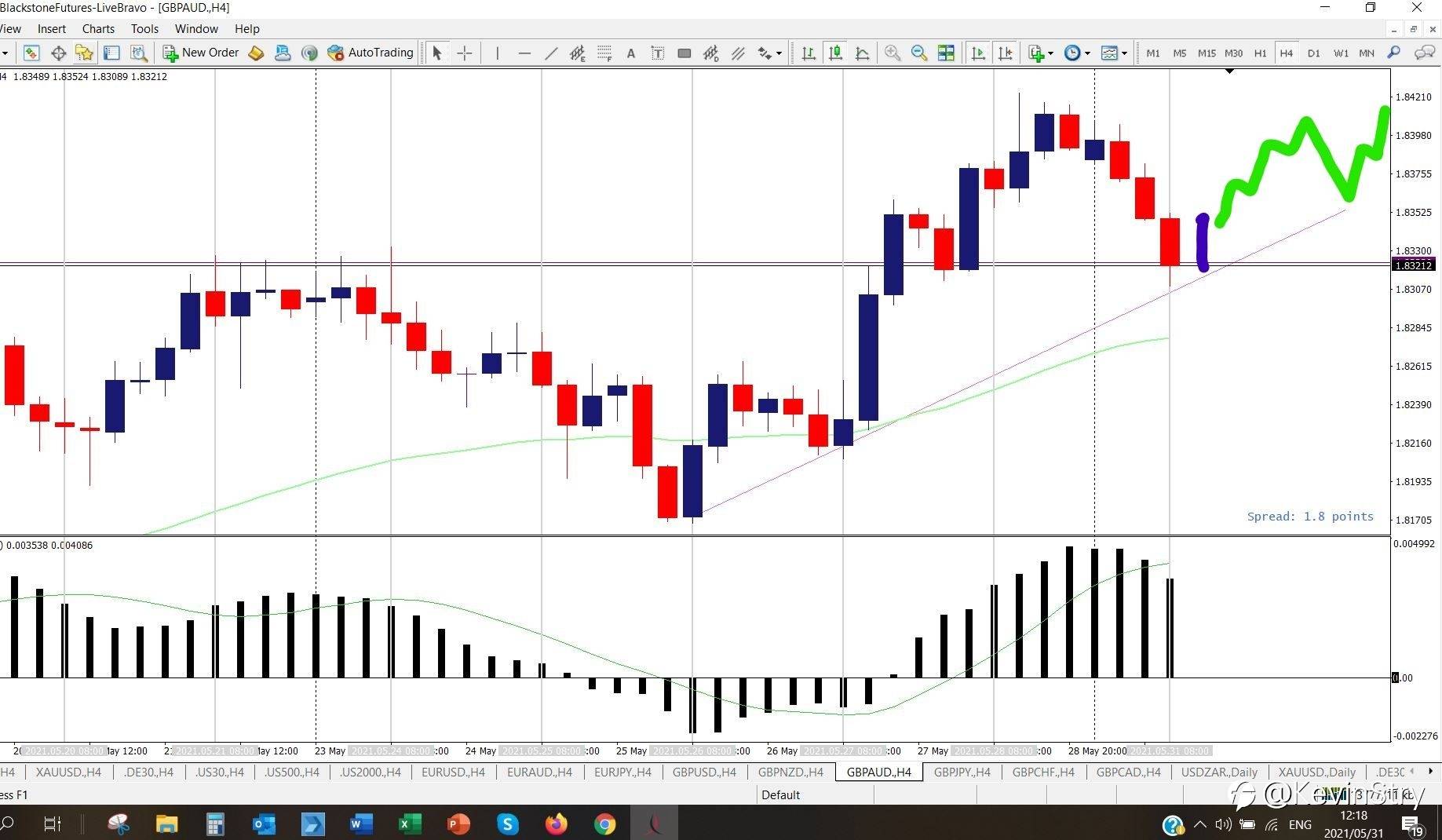Open the Data Window crosshair-target icon

[58, 53]
